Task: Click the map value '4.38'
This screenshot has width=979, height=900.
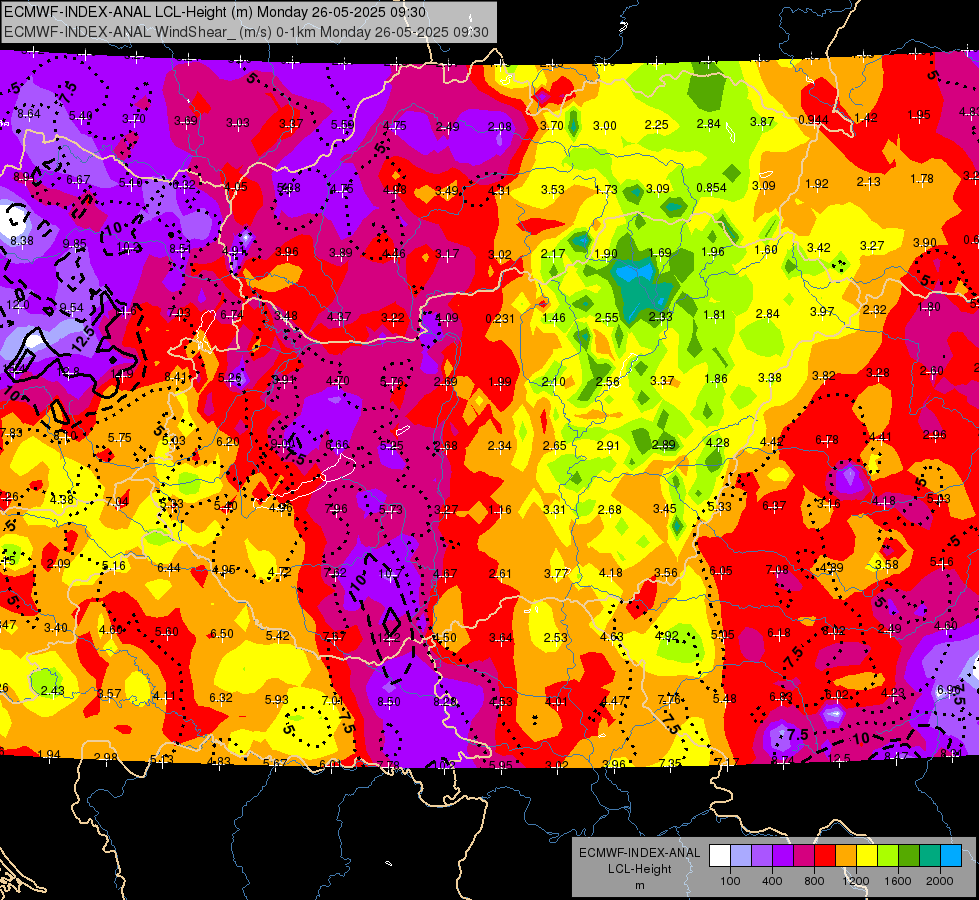Action: pyautogui.click(x=61, y=499)
